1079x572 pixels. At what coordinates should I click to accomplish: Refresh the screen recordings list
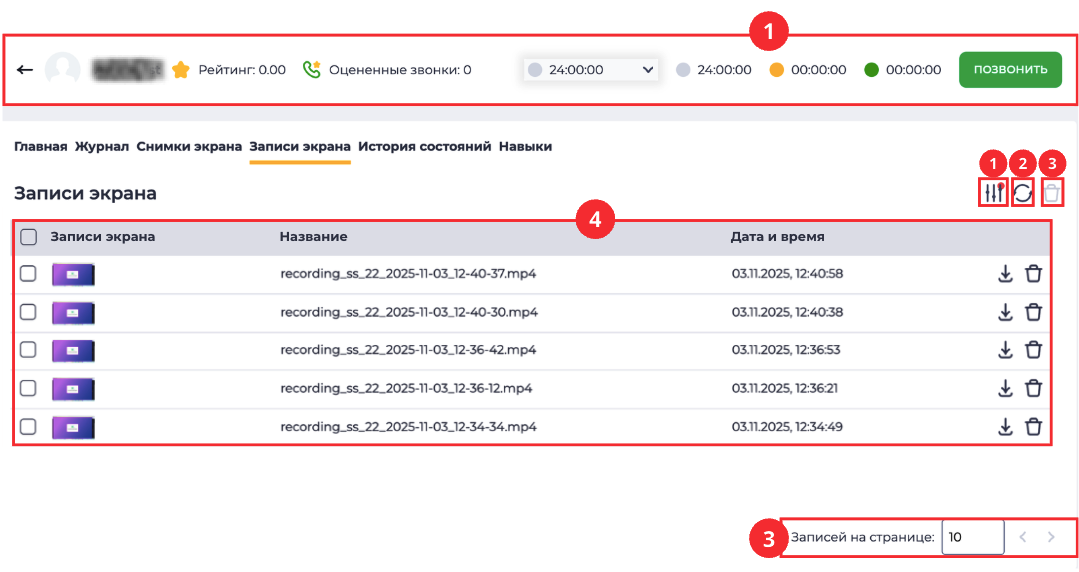click(x=1023, y=193)
